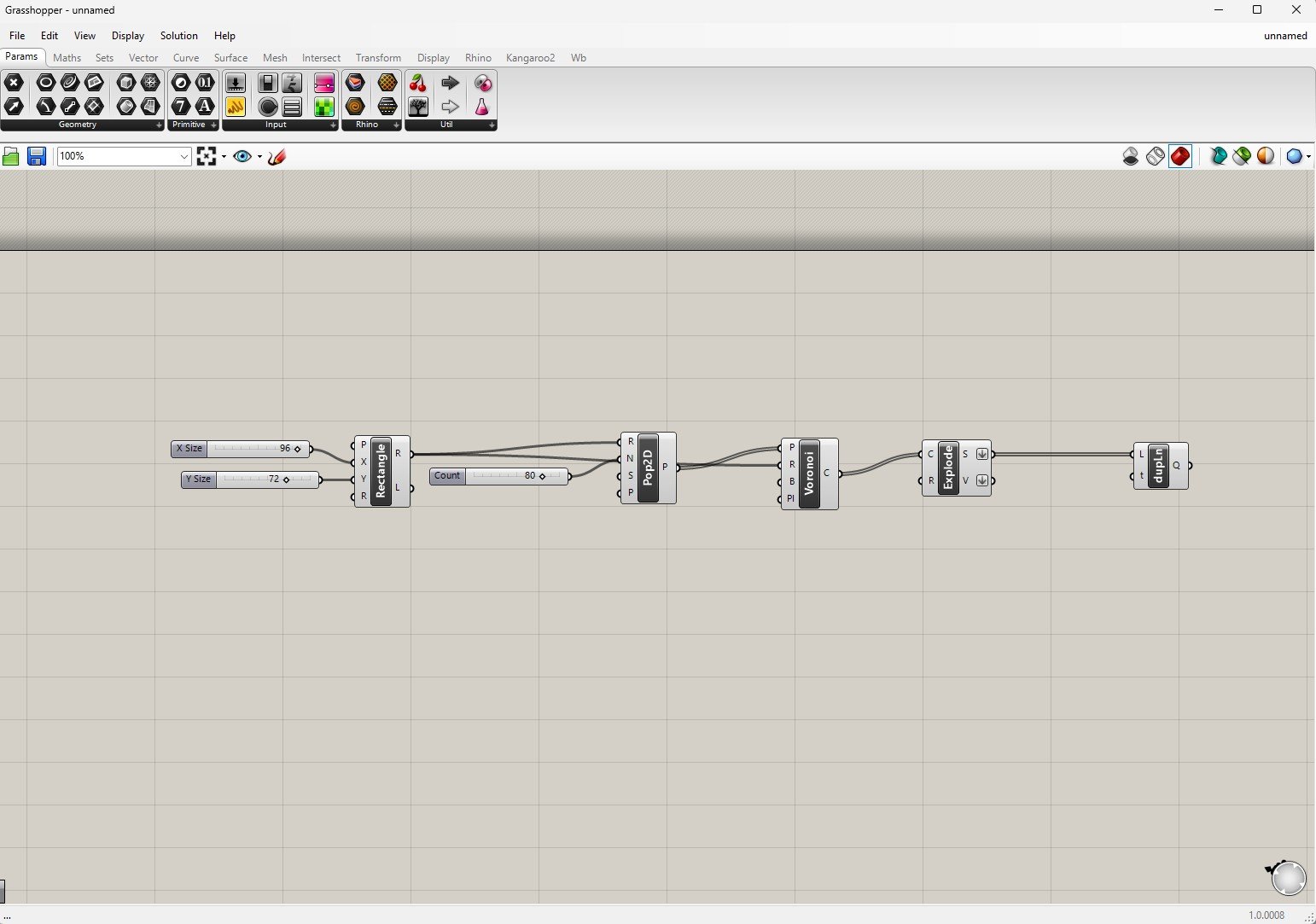Open the zoom level 100% dropdown
This screenshot has width=1316, height=924.
pos(124,156)
